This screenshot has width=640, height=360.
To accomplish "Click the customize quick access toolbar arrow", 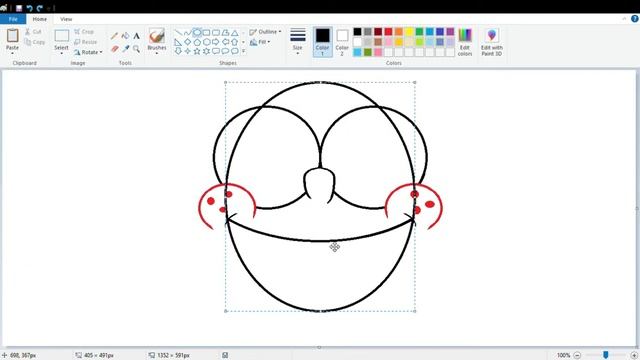I will 49,8.
